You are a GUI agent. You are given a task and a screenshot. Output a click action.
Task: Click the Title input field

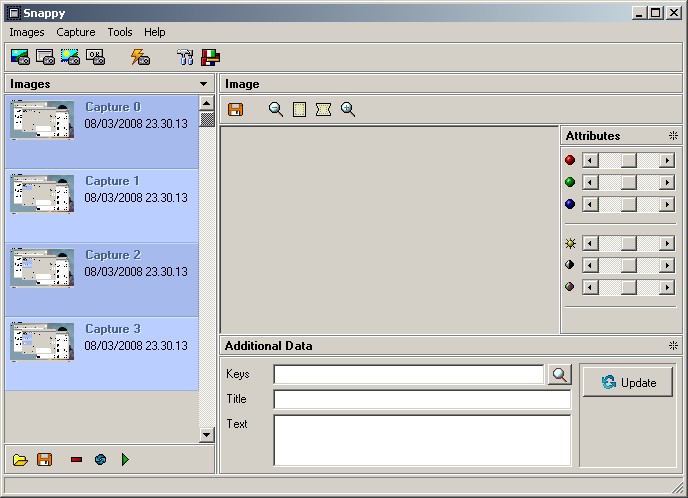click(422, 400)
